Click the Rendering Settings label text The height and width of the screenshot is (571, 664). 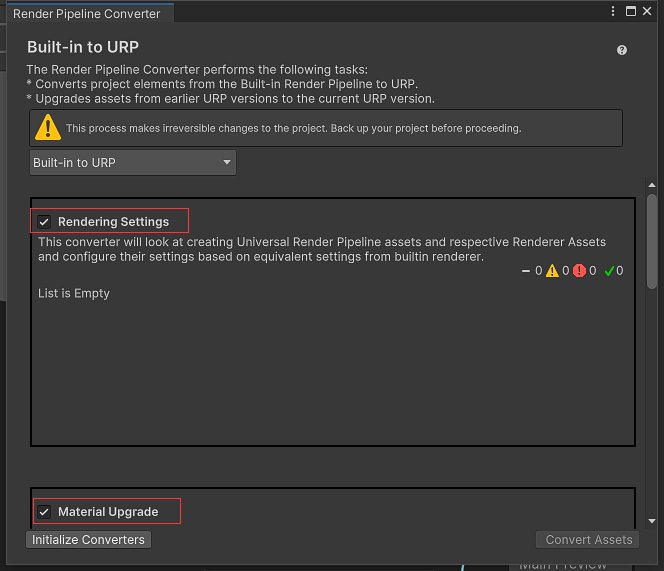pyautogui.click(x=113, y=222)
